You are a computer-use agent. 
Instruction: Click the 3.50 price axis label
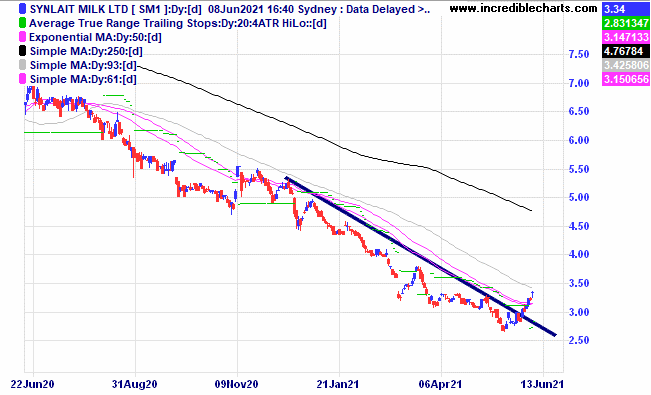coord(579,283)
